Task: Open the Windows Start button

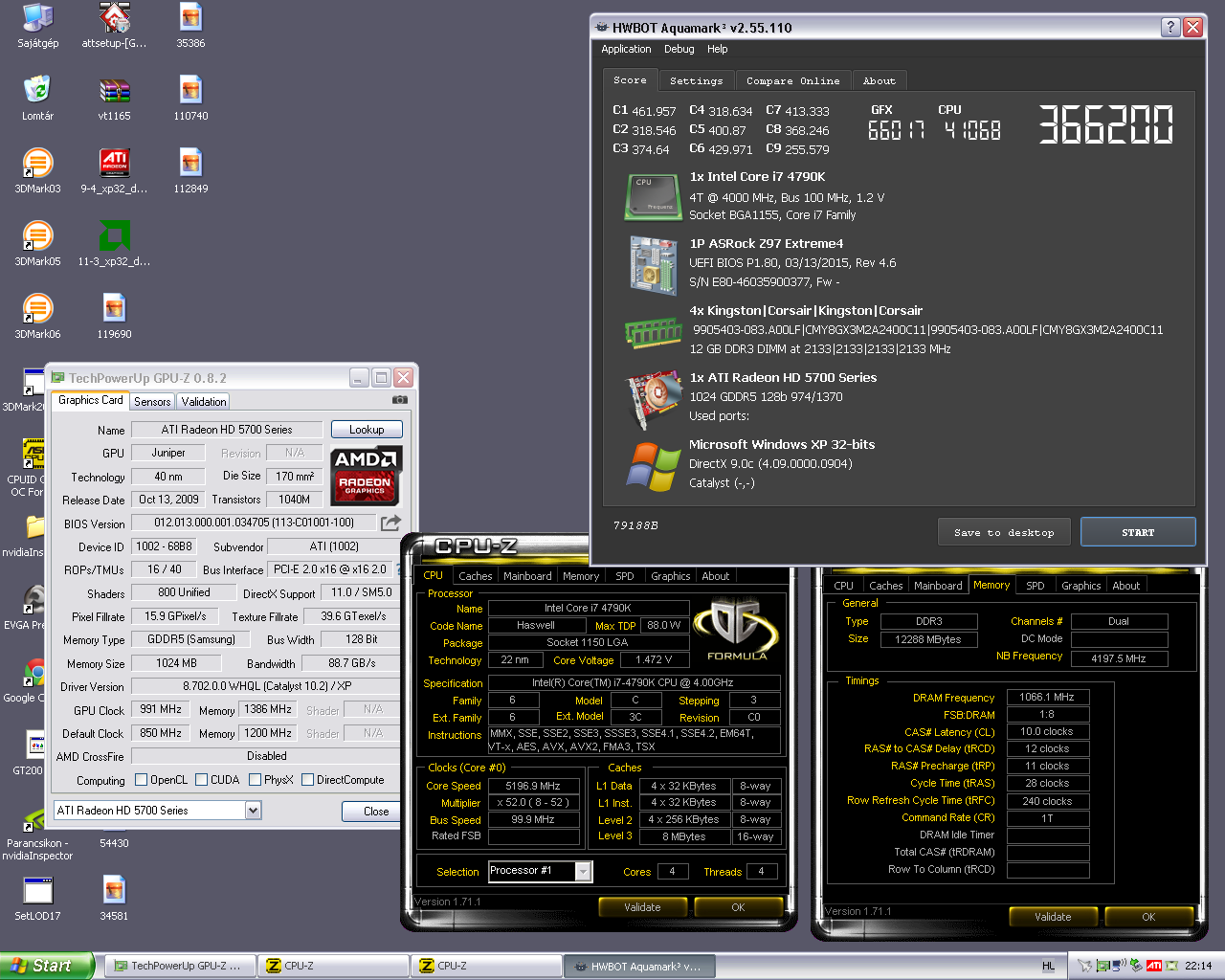Action: pyautogui.click(x=47, y=966)
